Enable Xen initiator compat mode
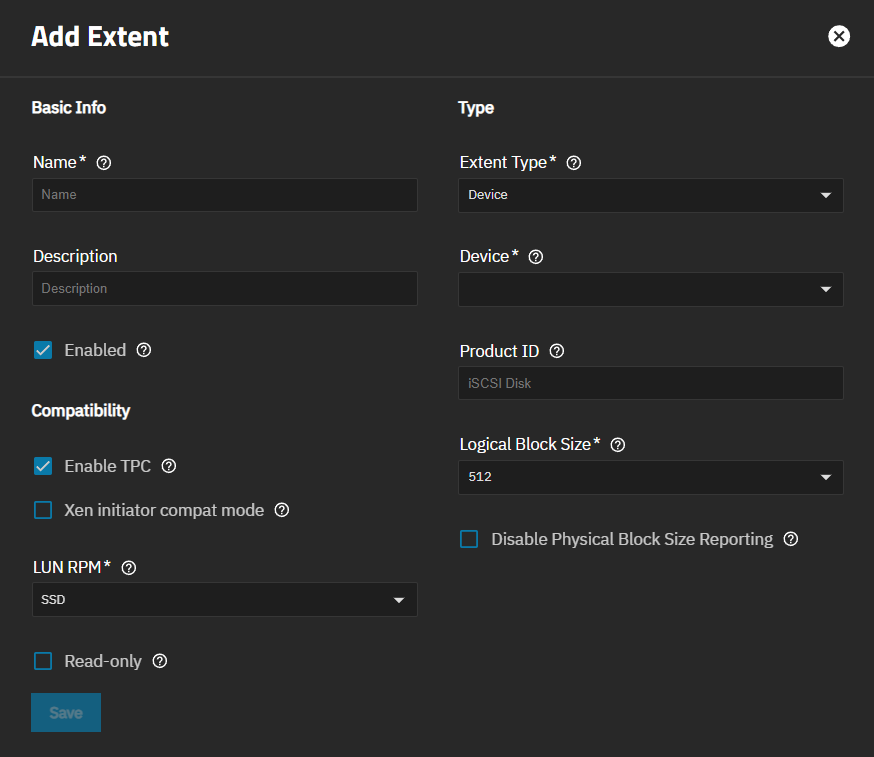 (42, 510)
